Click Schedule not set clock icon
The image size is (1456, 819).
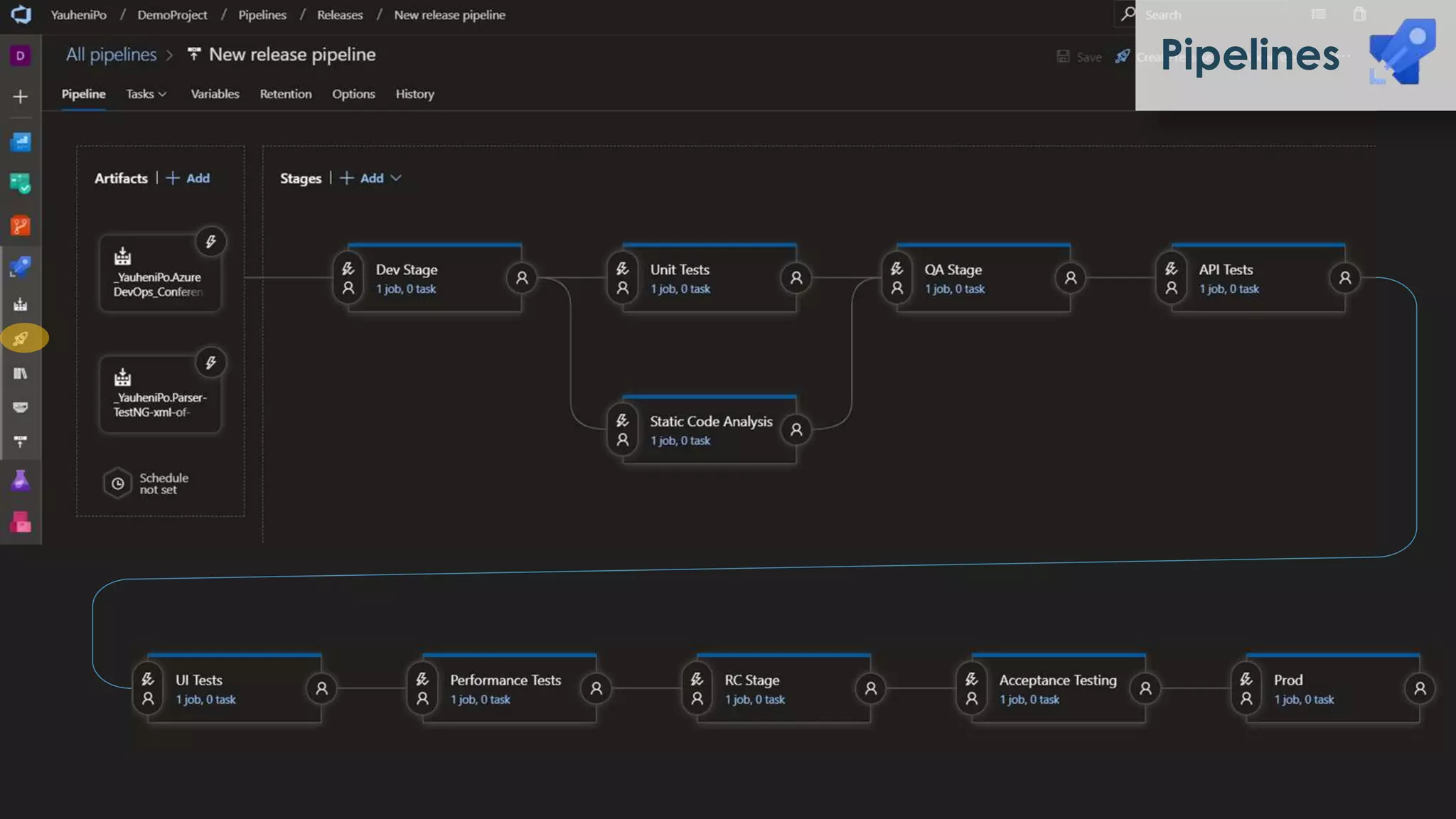click(x=118, y=483)
